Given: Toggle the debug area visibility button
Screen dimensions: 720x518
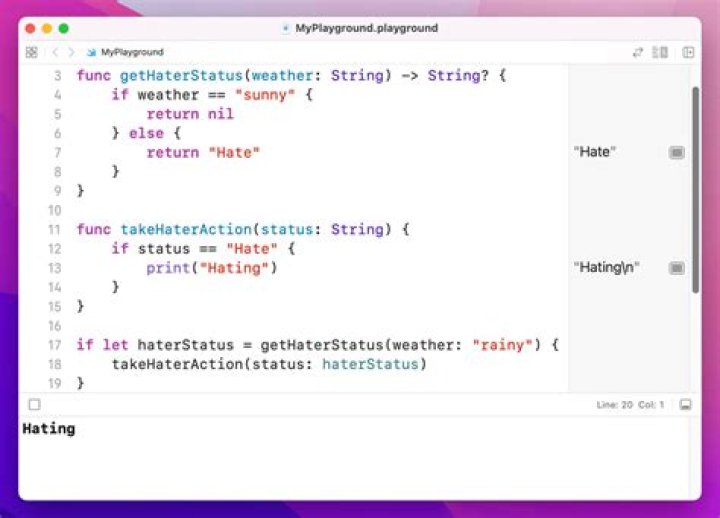Looking at the screenshot, I should click(685, 405).
